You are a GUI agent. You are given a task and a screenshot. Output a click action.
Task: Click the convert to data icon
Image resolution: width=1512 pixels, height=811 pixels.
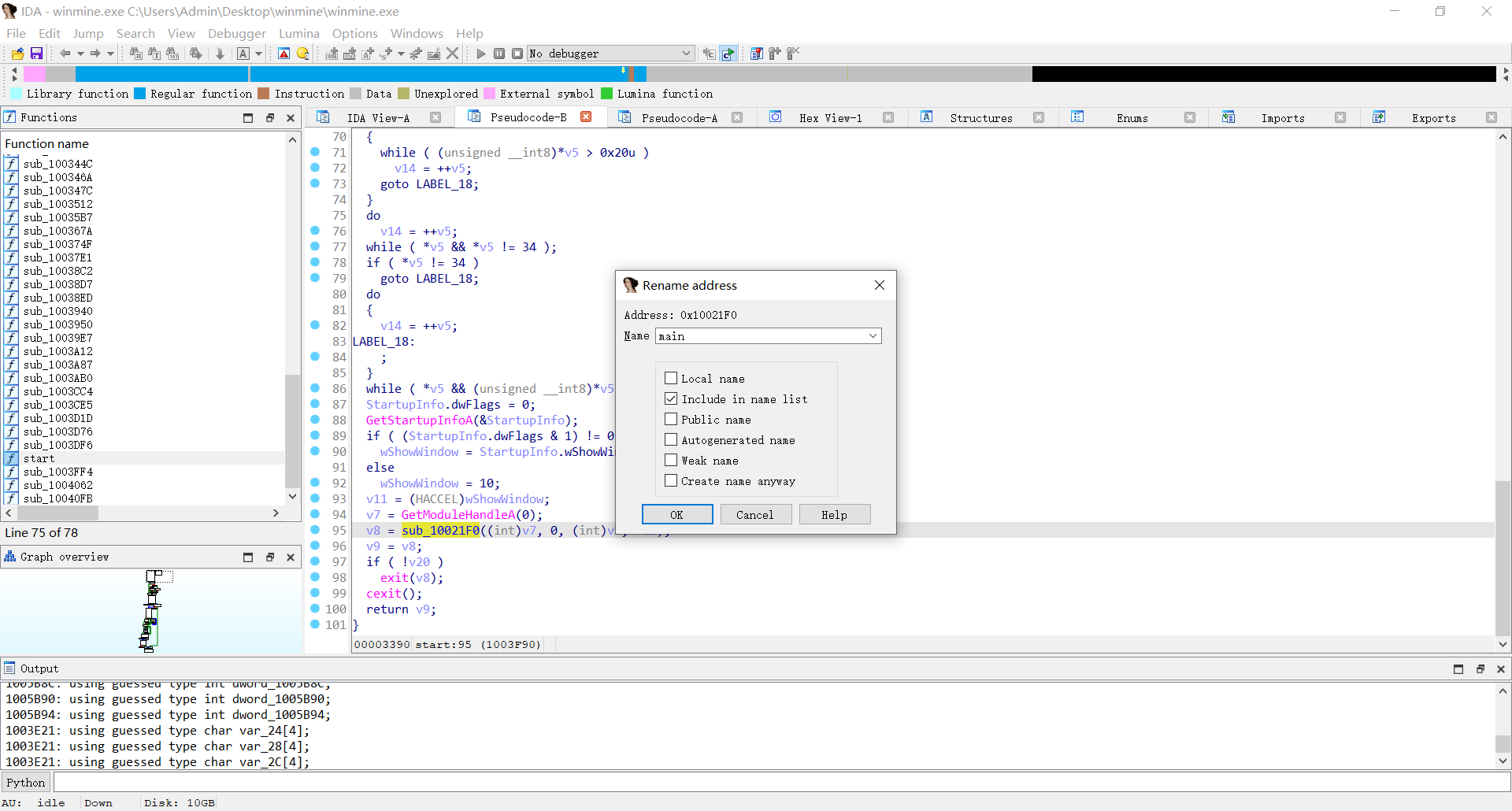tap(350, 54)
